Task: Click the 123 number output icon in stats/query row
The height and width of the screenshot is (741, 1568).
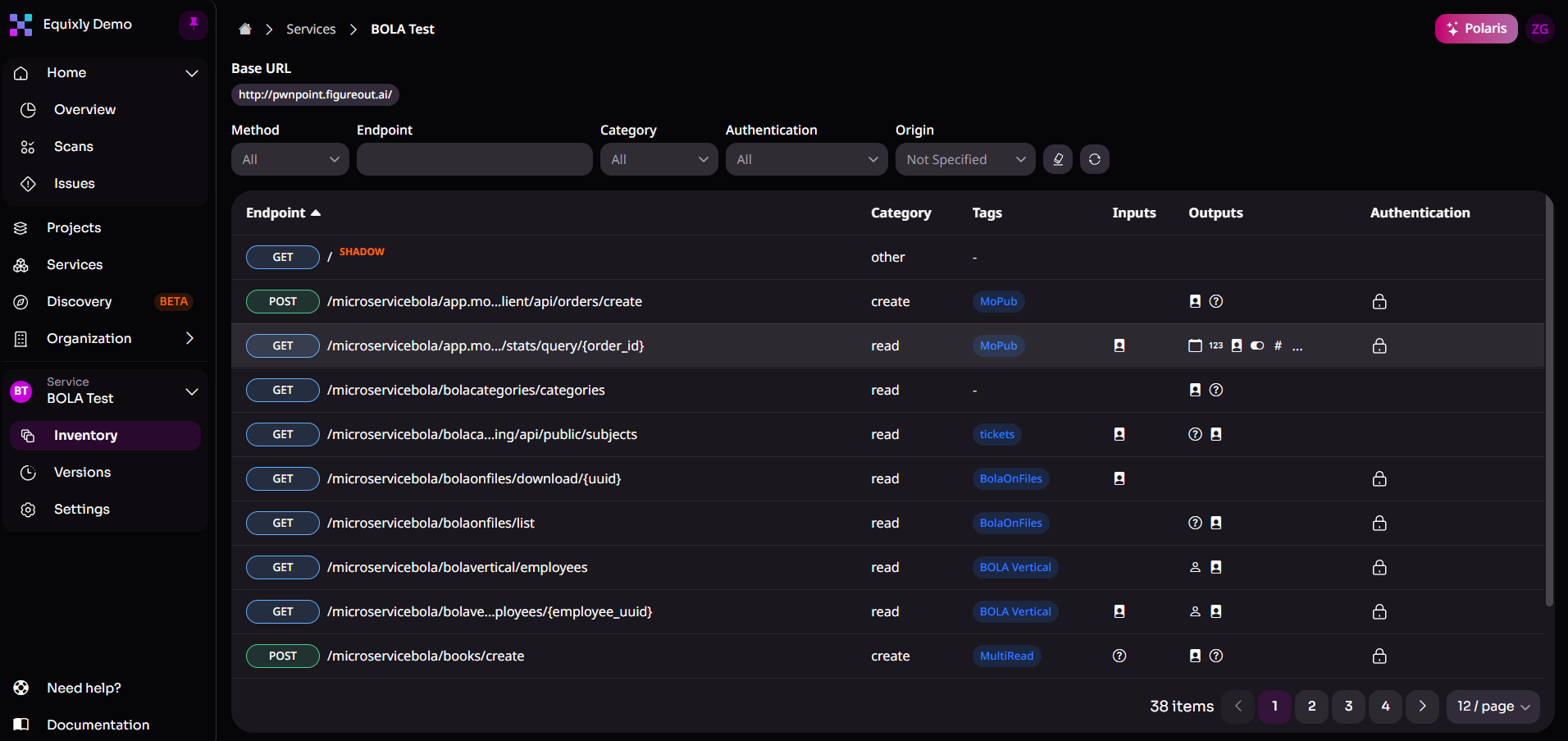Action: coord(1215,345)
